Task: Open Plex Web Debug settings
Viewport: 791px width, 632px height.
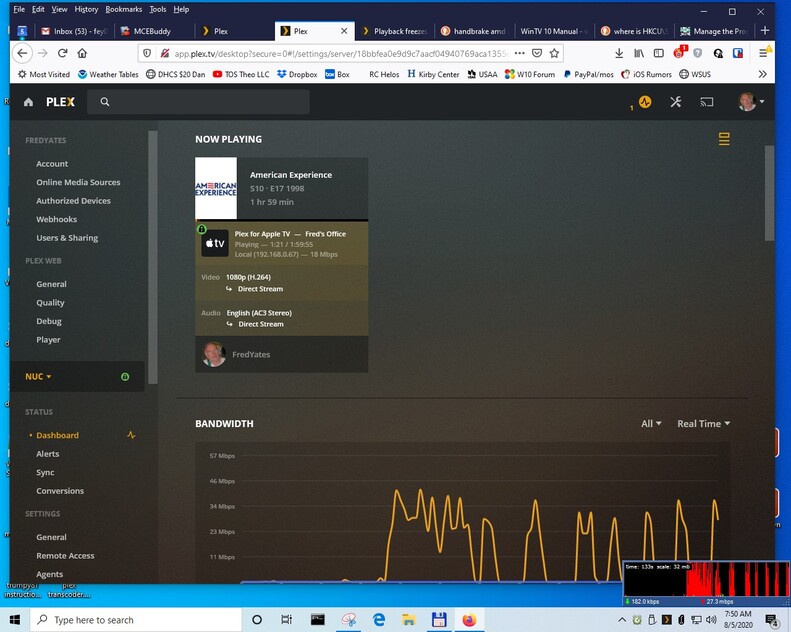Action: pos(49,321)
